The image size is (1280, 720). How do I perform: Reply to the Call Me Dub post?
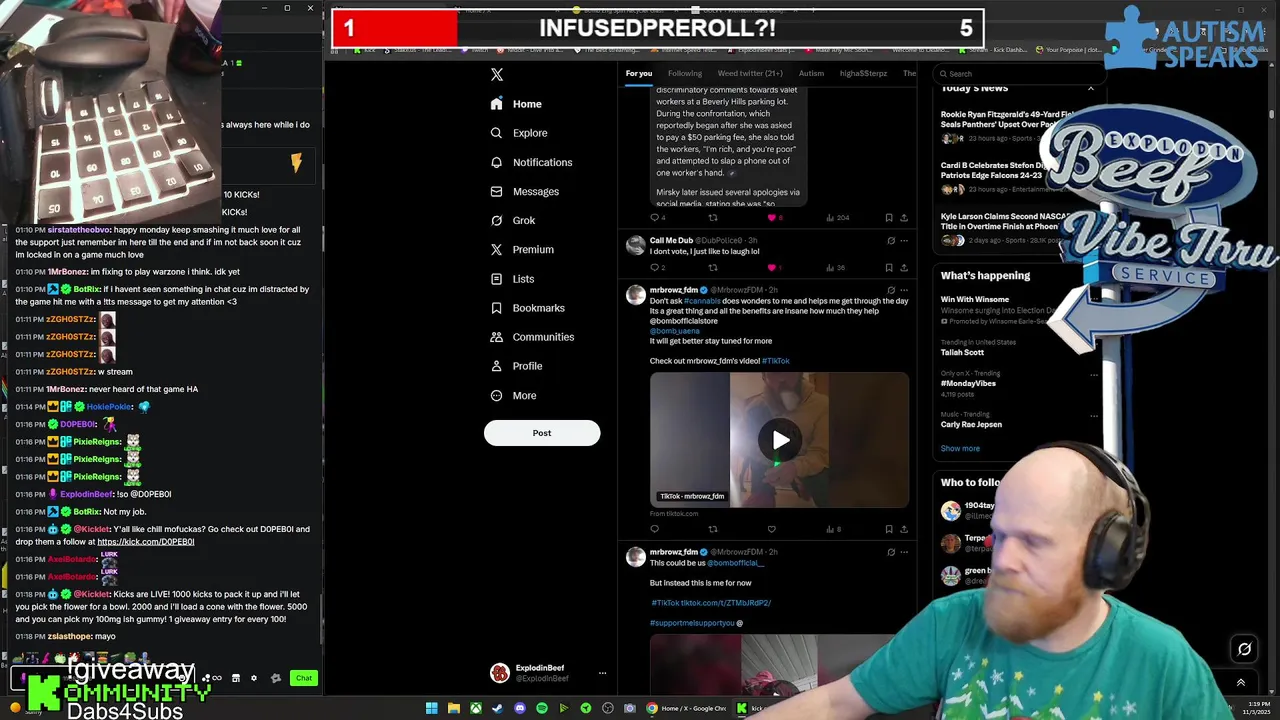click(x=655, y=267)
